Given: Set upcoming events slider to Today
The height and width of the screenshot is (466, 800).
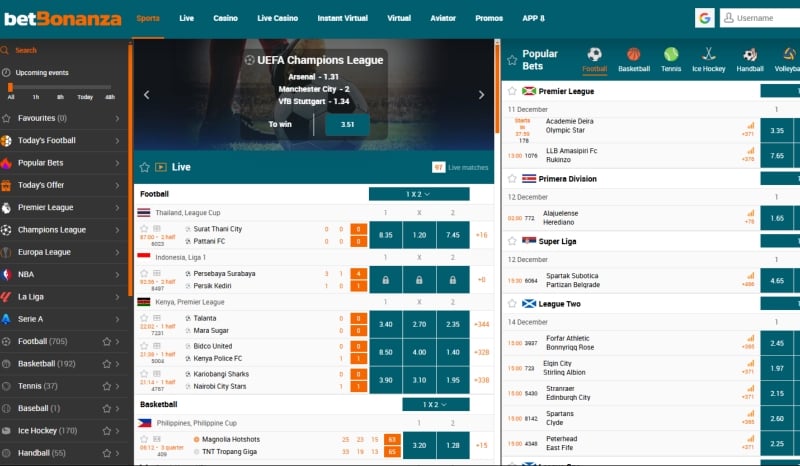Looking at the screenshot, I should tap(85, 97).
